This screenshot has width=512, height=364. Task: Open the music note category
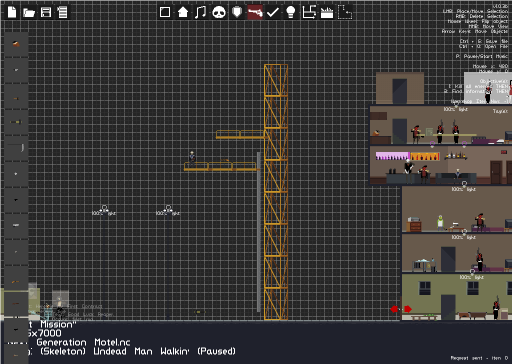[x=200, y=12]
